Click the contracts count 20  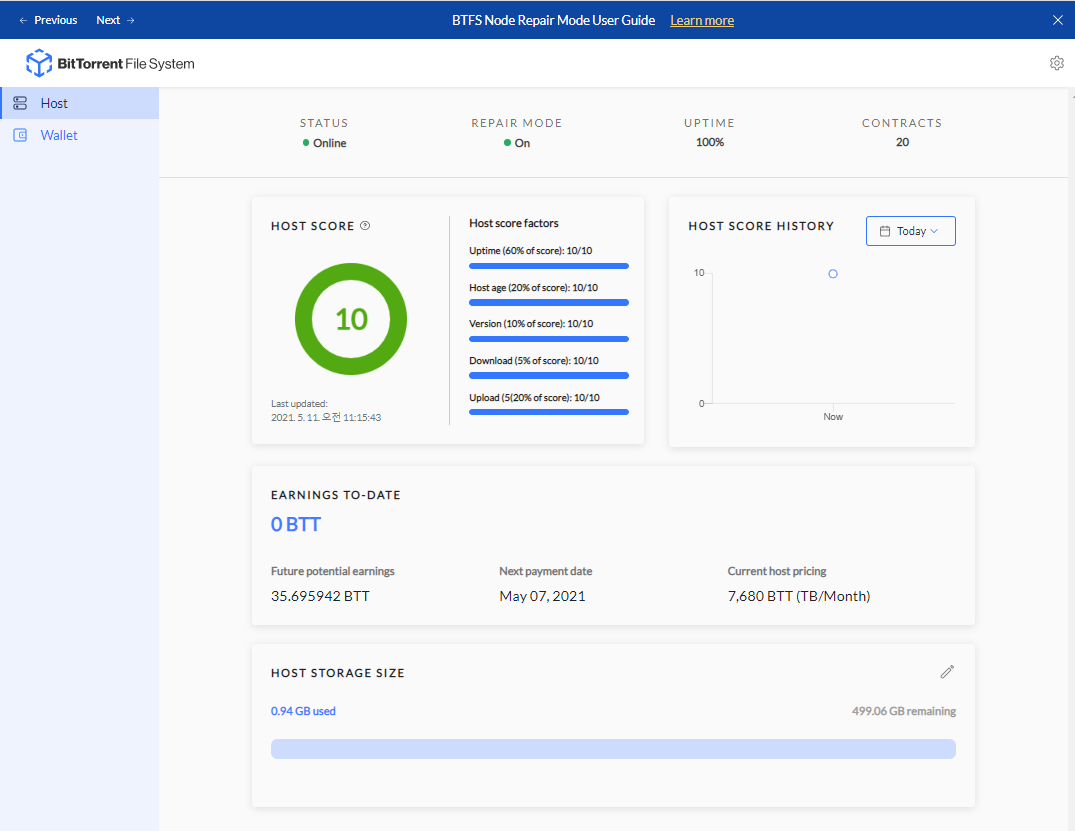coord(902,142)
